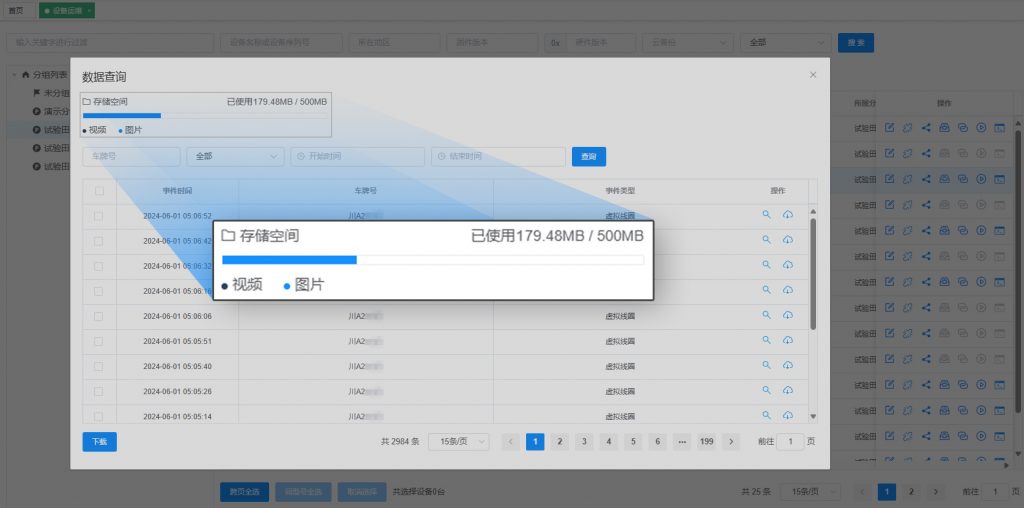Select the checkbox for the 05:05:40 record

pyautogui.click(x=98, y=366)
